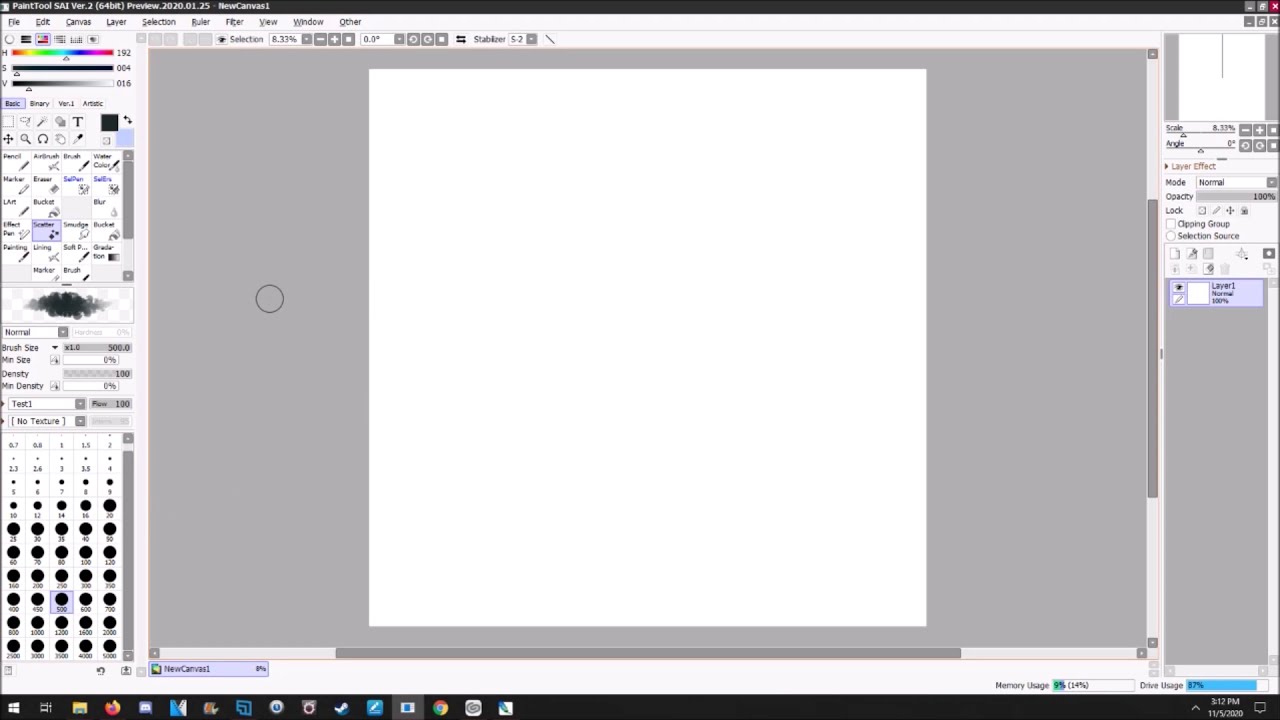Select the SelPen selection pen tool

75,184
